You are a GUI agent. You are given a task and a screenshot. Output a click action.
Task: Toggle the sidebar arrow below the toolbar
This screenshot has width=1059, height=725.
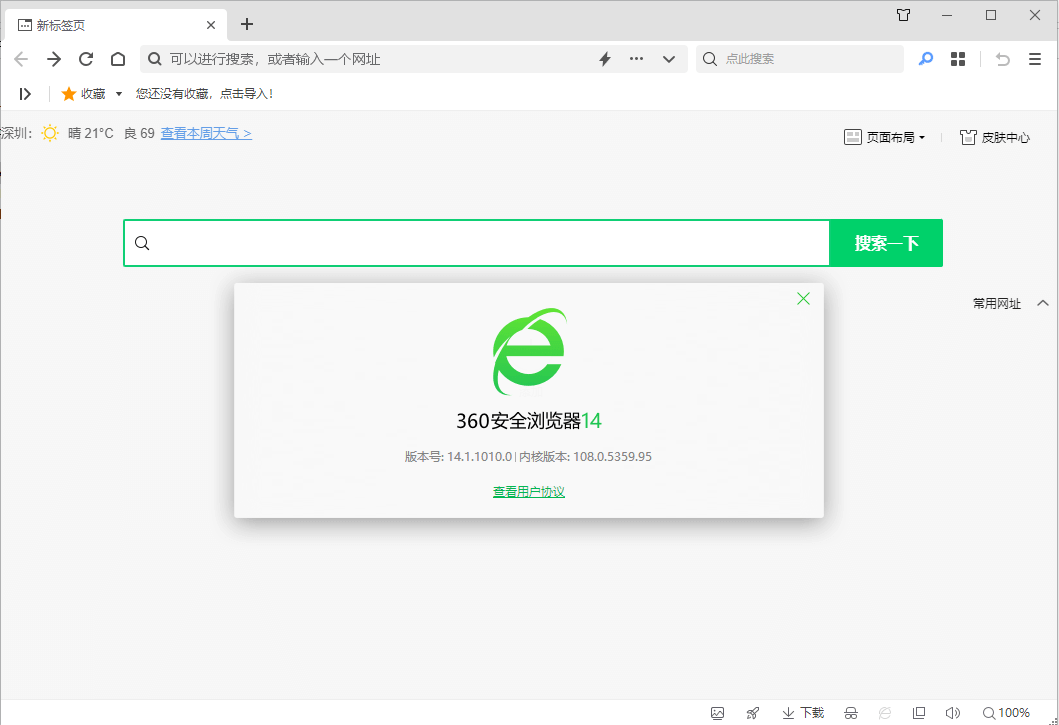click(25, 93)
